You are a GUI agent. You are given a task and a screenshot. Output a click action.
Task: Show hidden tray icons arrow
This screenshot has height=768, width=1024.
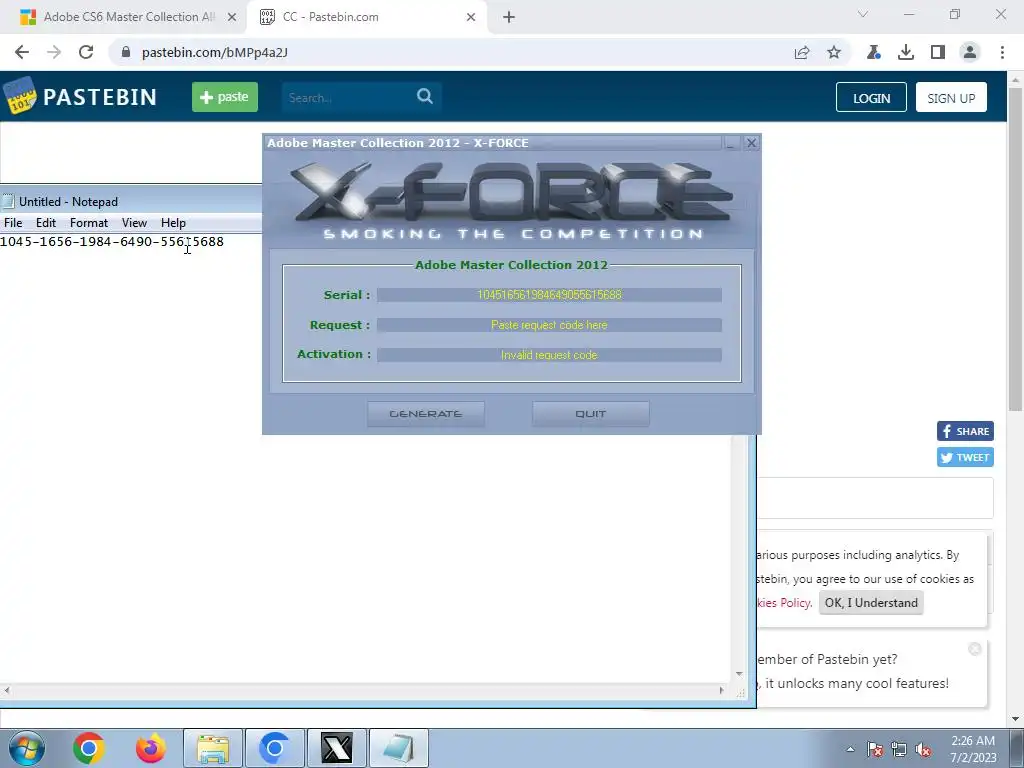point(850,749)
